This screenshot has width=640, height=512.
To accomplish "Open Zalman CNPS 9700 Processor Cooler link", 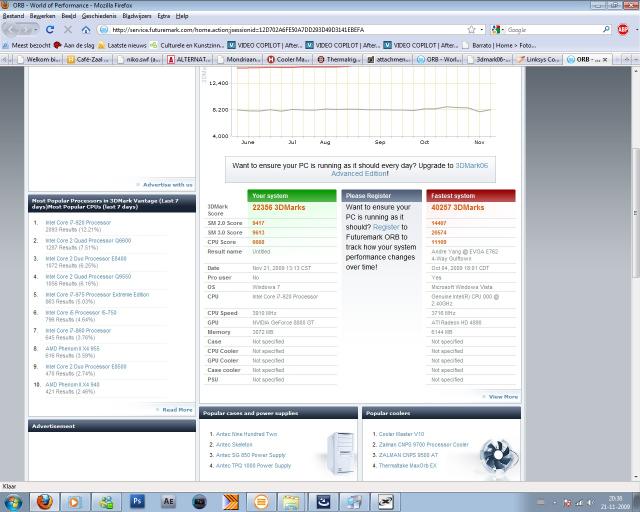I will 424,444.
